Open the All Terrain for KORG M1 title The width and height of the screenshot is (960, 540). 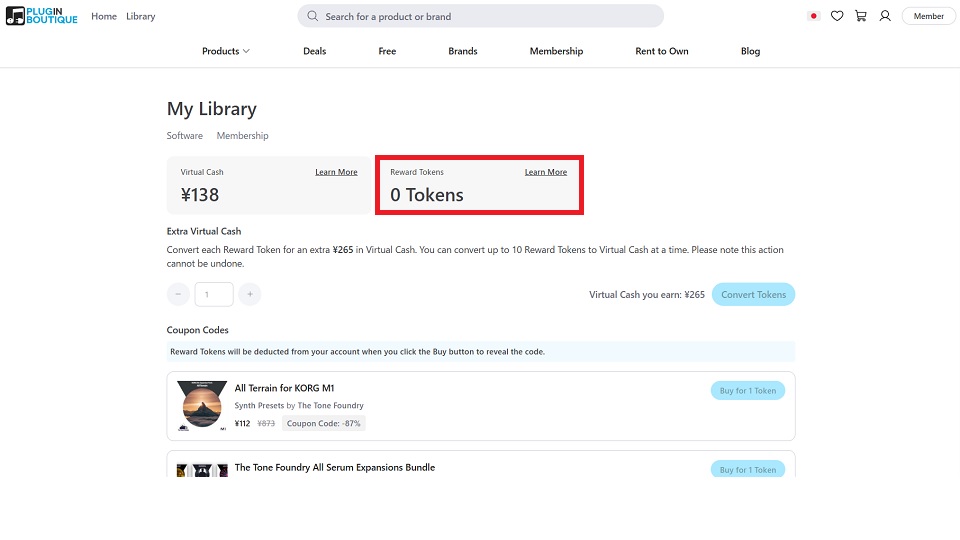click(284, 388)
